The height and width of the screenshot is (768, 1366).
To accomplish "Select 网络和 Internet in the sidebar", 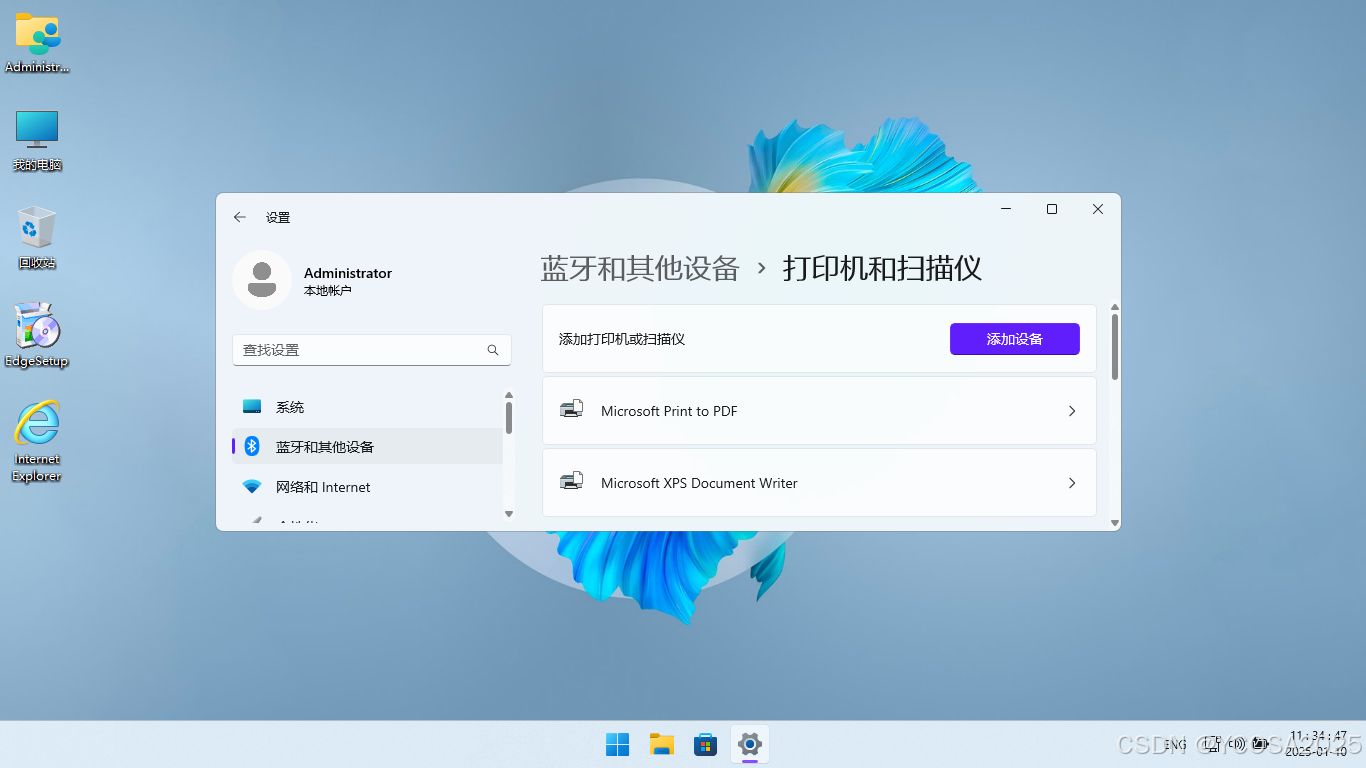I will (x=367, y=487).
